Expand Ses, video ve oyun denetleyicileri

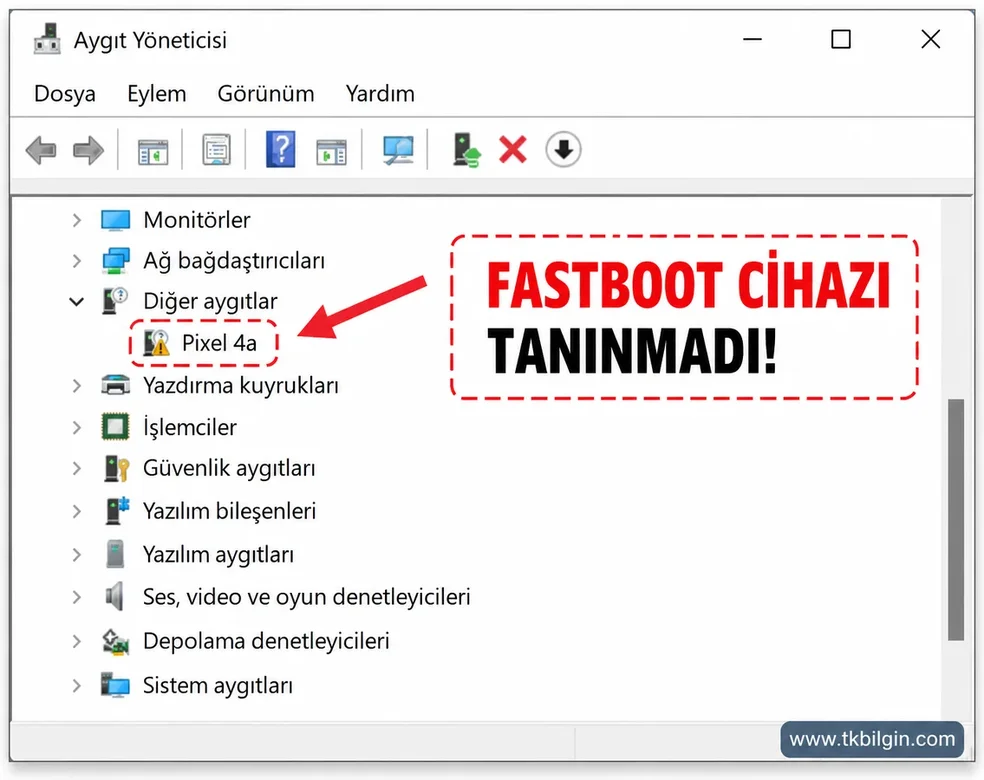pos(77,597)
